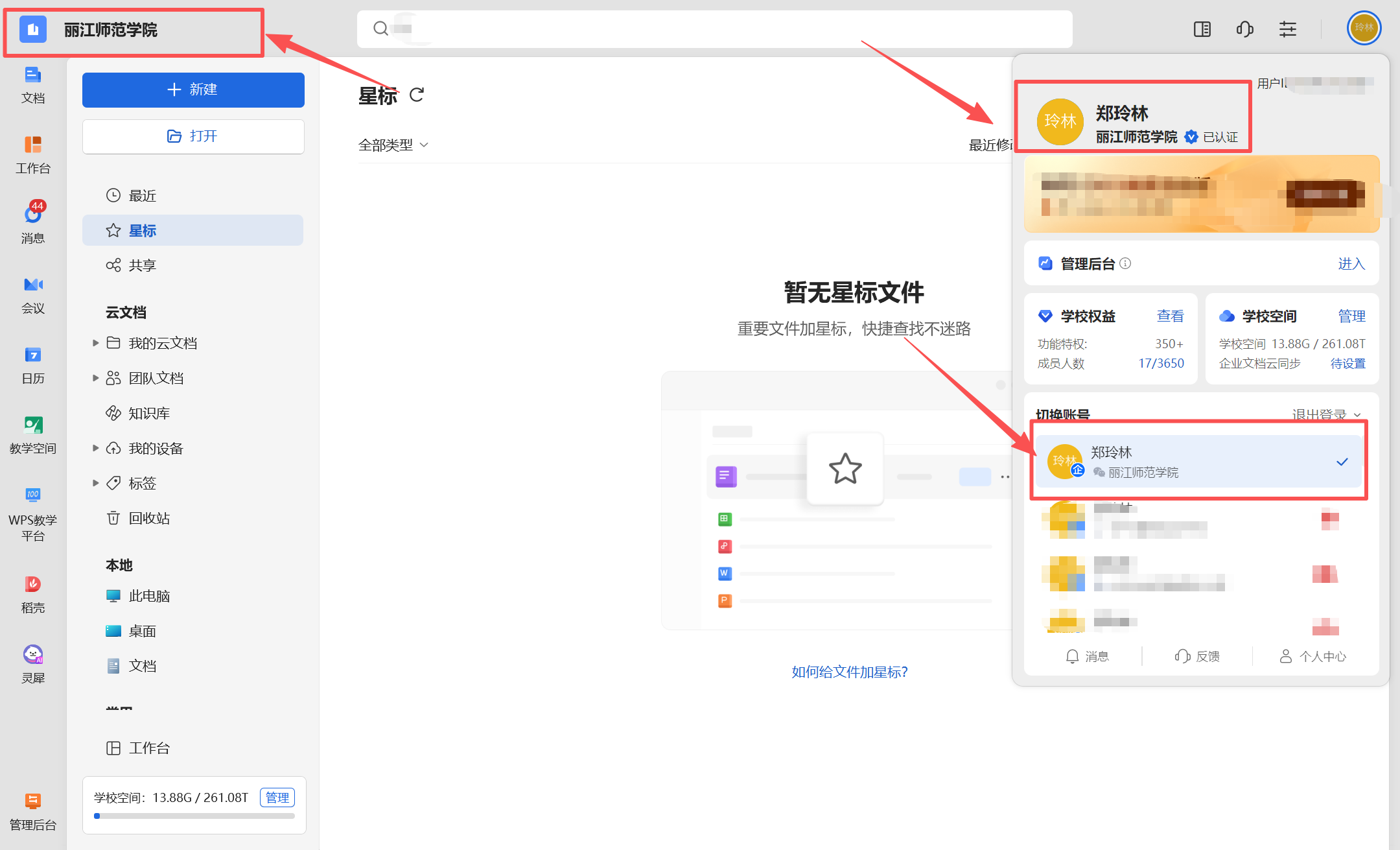Open the 退出登录 dropdown
Image resolution: width=1400 pixels, height=850 pixels.
1326,414
